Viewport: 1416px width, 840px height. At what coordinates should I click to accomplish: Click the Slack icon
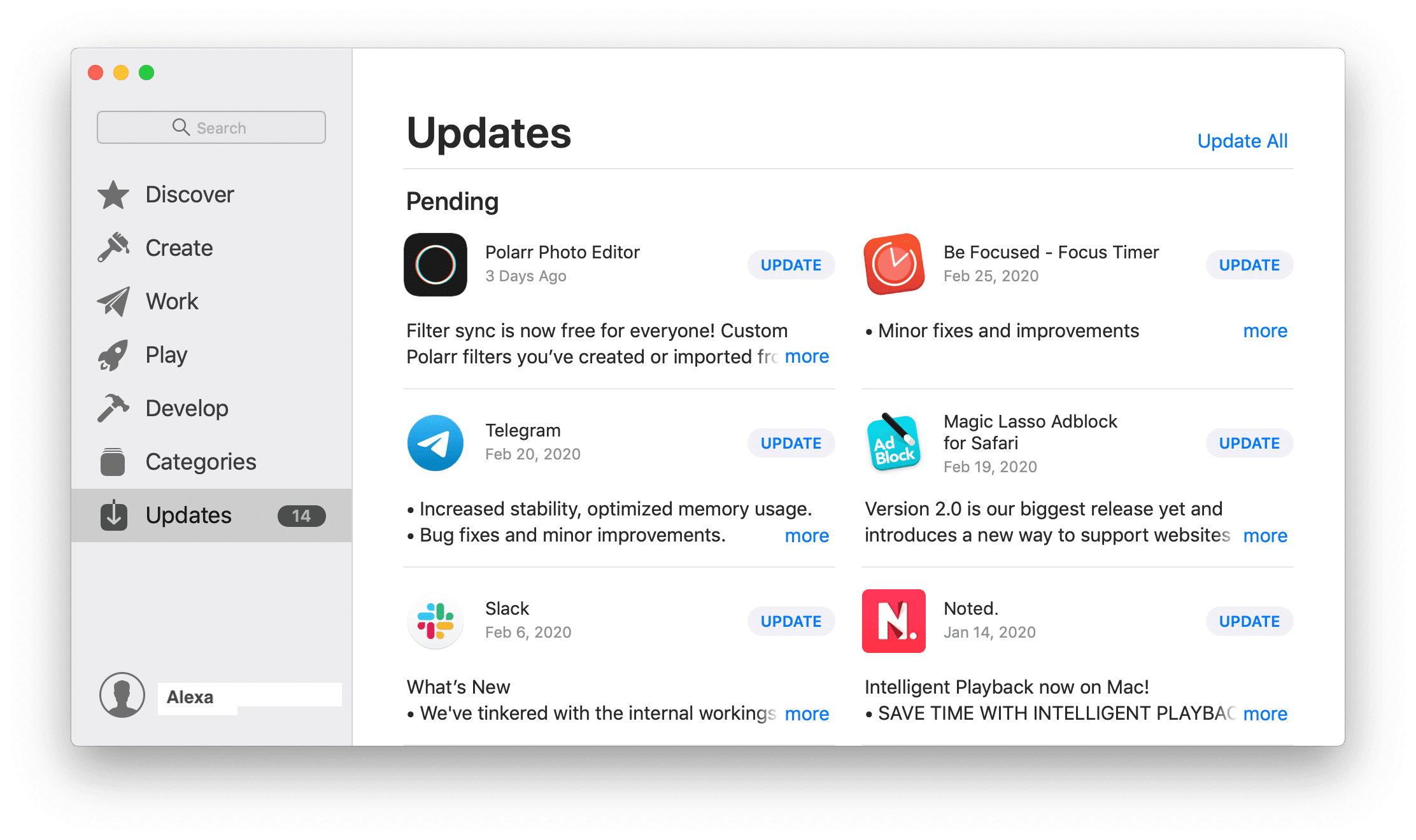(x=436, y=620)
